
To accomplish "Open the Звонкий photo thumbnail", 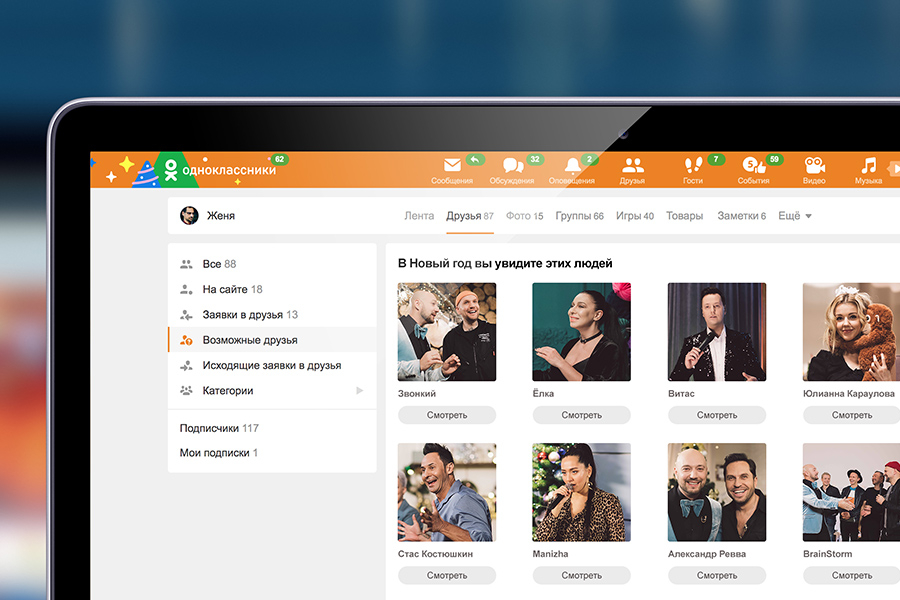I will (447, 332).
